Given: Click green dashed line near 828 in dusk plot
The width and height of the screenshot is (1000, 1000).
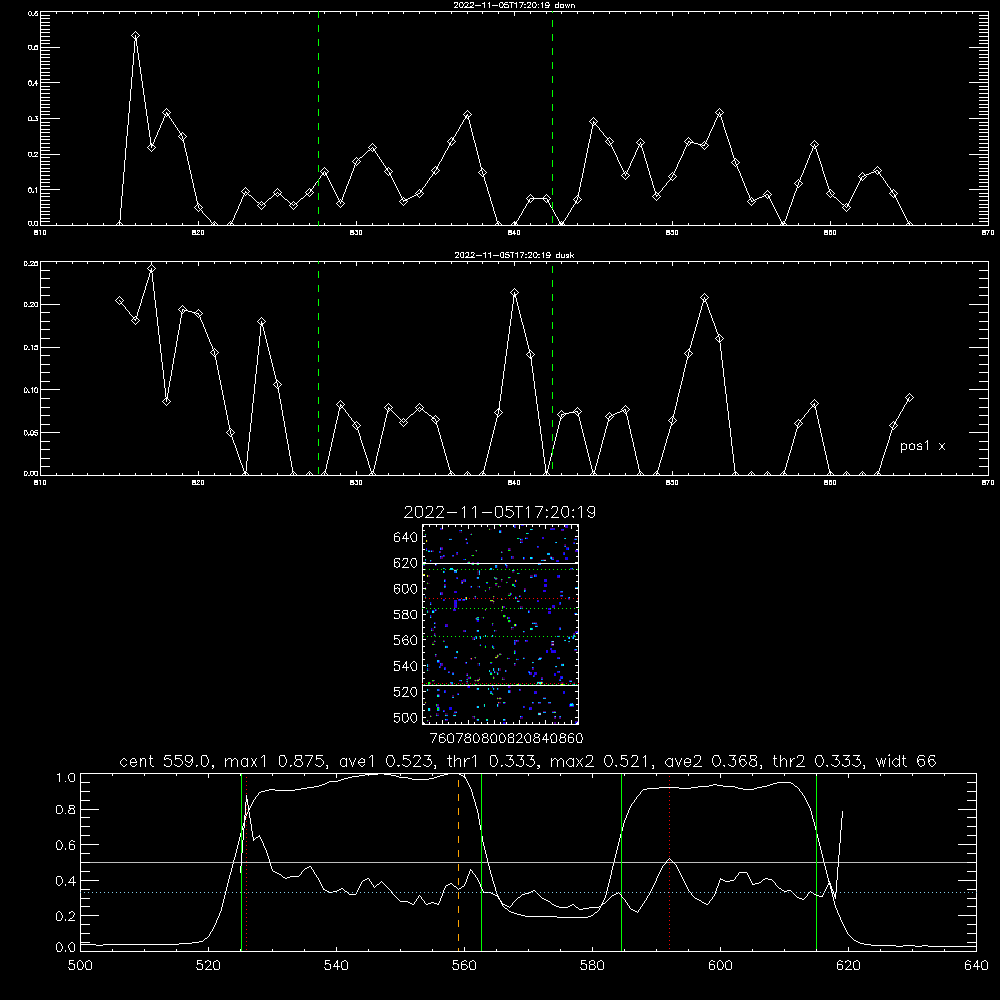Looking at the screenshot, I should (x=318, y=370).
